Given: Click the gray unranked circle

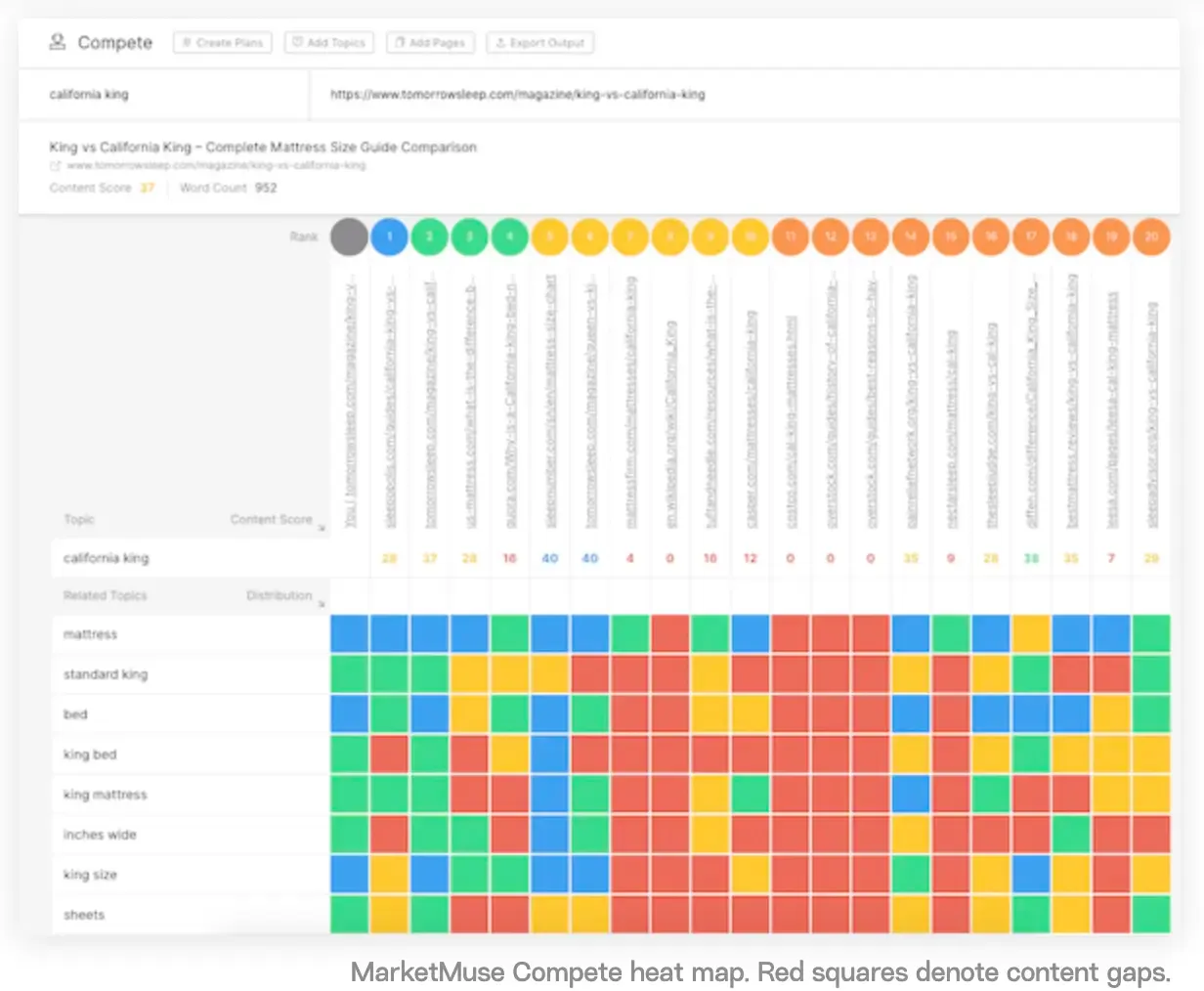Looking at the screenshot, I should [349, 237].
